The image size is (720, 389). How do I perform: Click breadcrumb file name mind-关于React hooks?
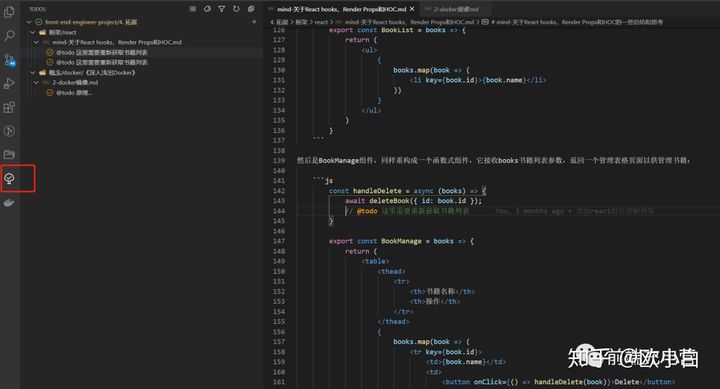pos(409,22)
